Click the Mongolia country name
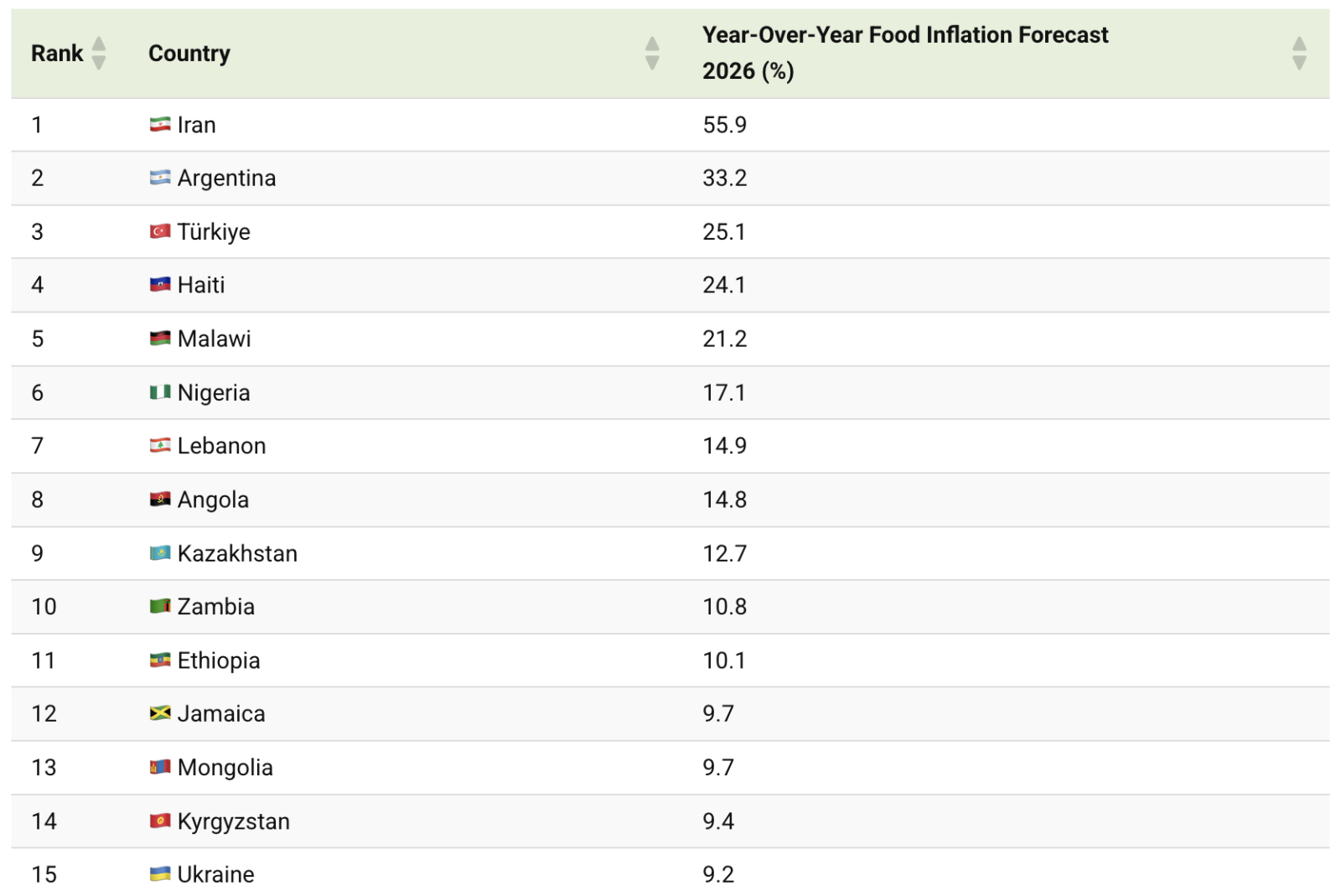This screenshot has width=1341, height=896. [225, 768]
